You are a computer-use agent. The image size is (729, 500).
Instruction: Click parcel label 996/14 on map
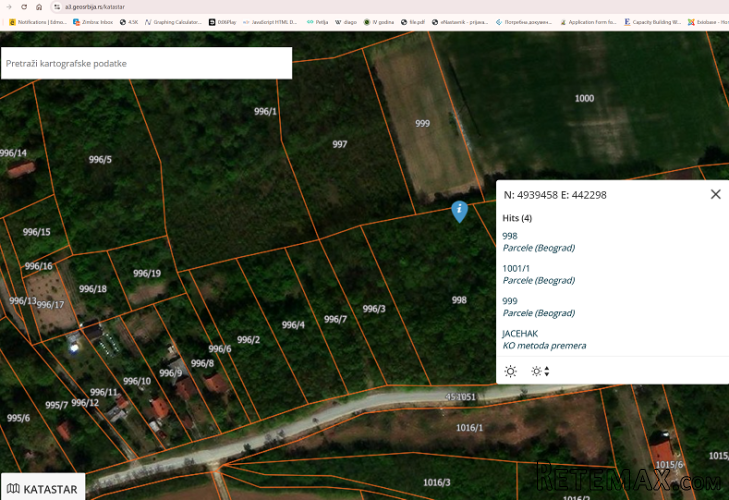pos(13,153)
